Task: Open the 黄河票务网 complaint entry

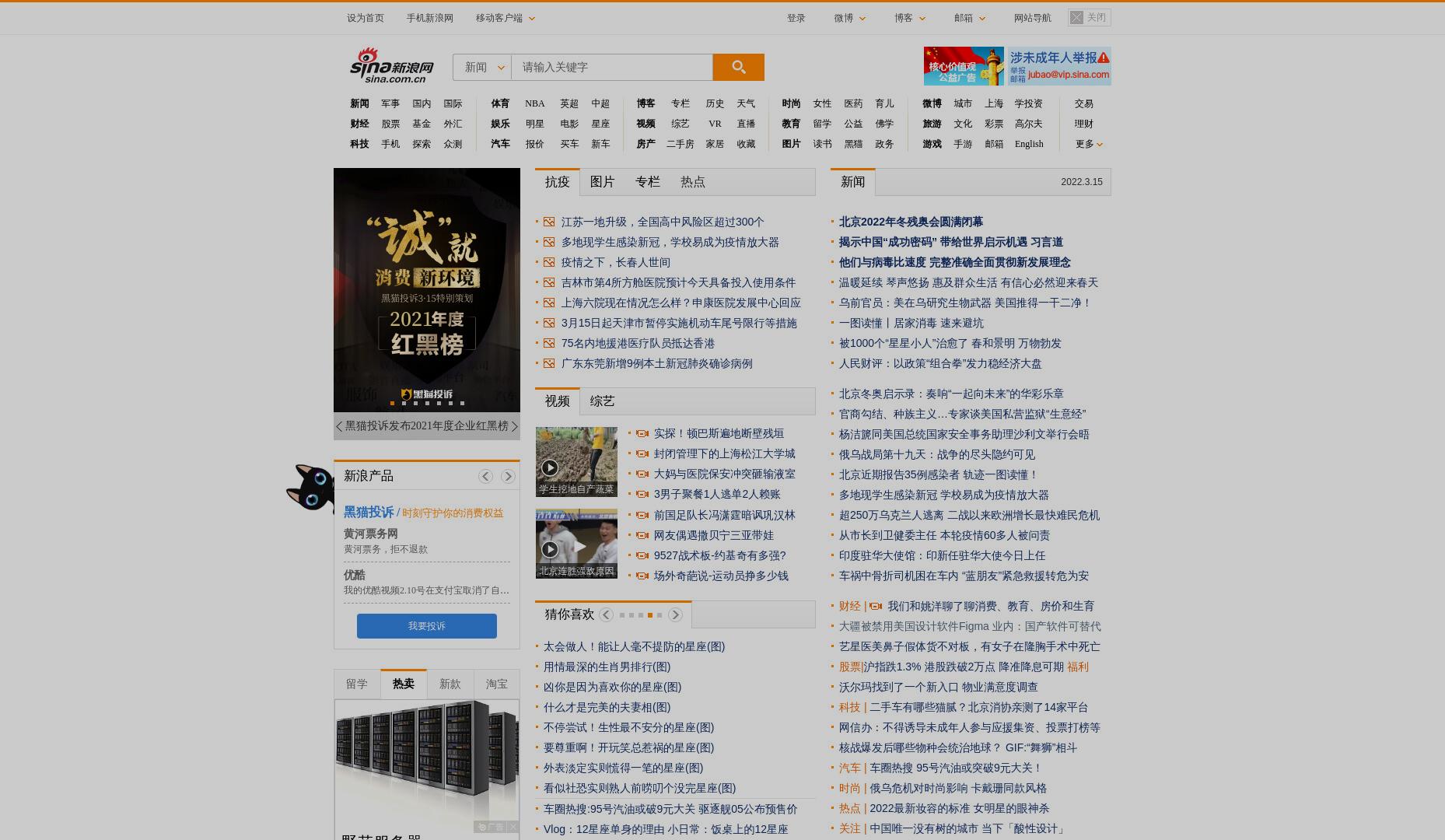Action: tap(370, 534)
